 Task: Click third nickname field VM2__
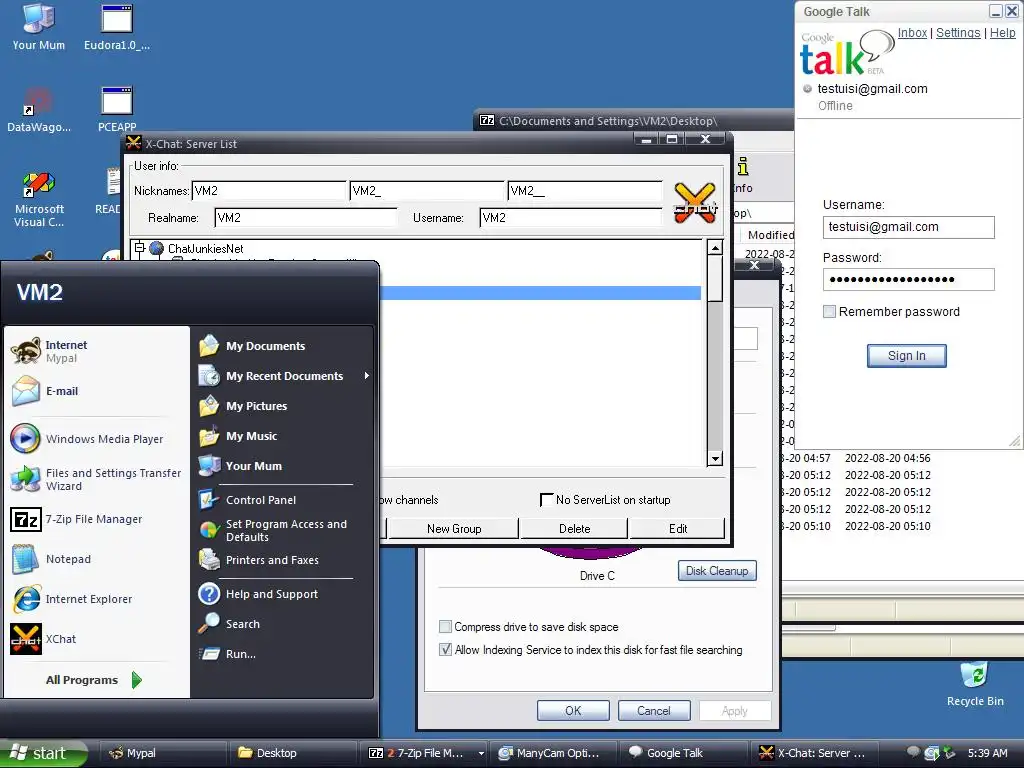pyautogui.click(x=585, y=191)
